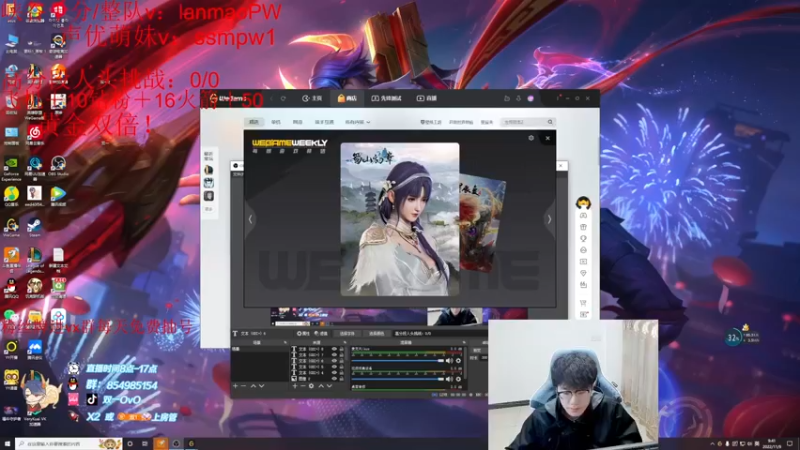Remove the selected source in OBS

303,386
